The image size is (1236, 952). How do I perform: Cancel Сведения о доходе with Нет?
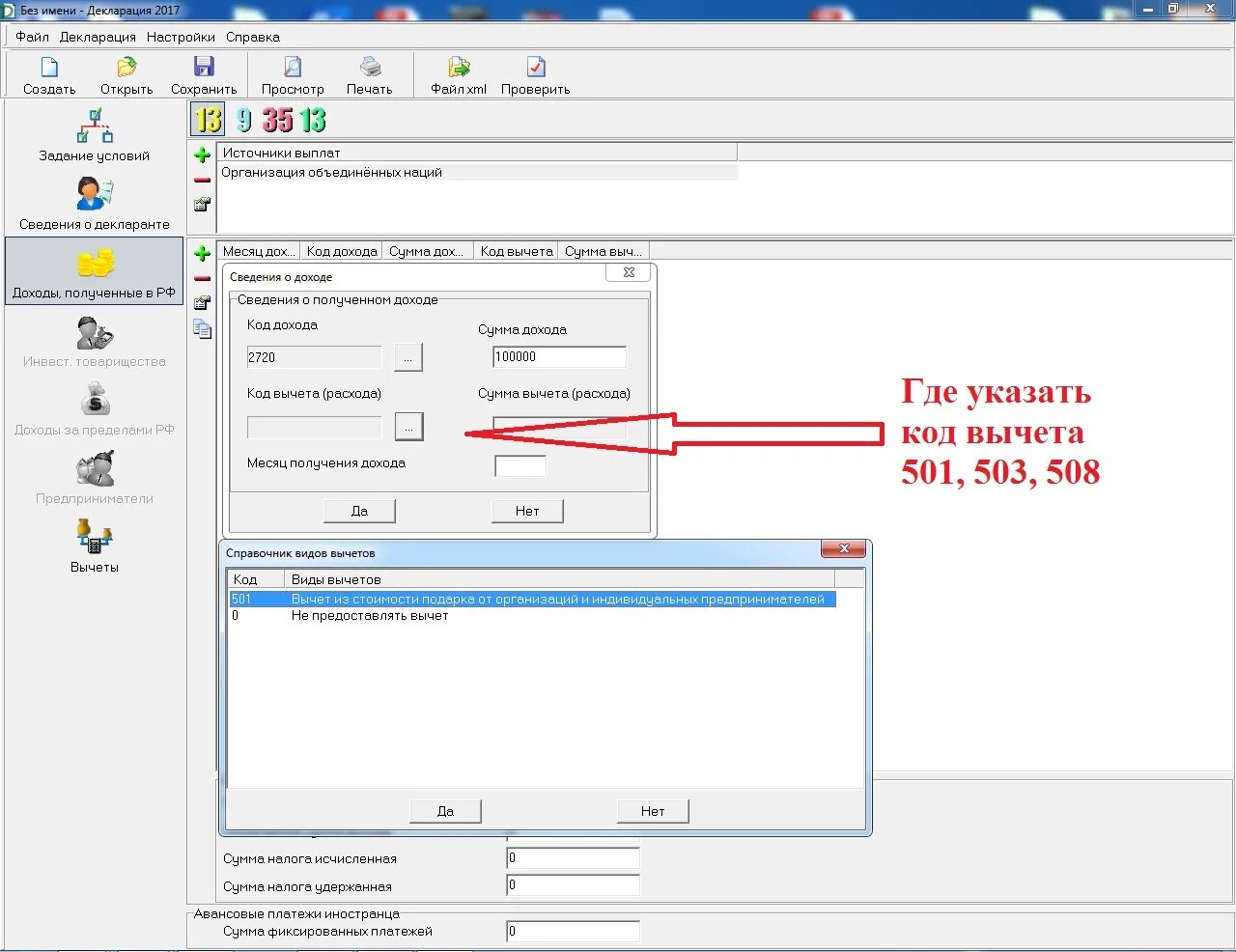click(527, 511)
